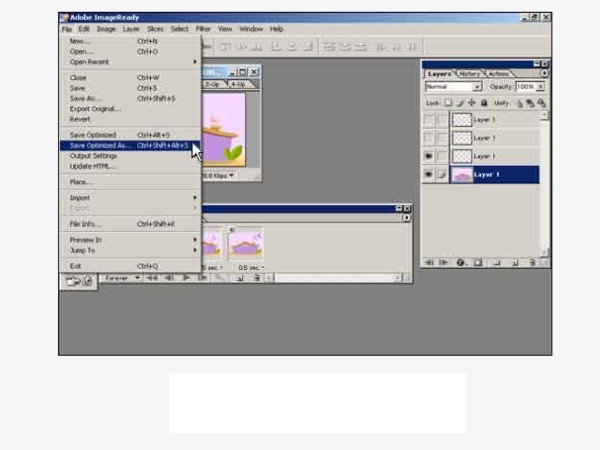600x450 pixels.
Task: Click Unify layer visibility icon
Action: (530, 103)
